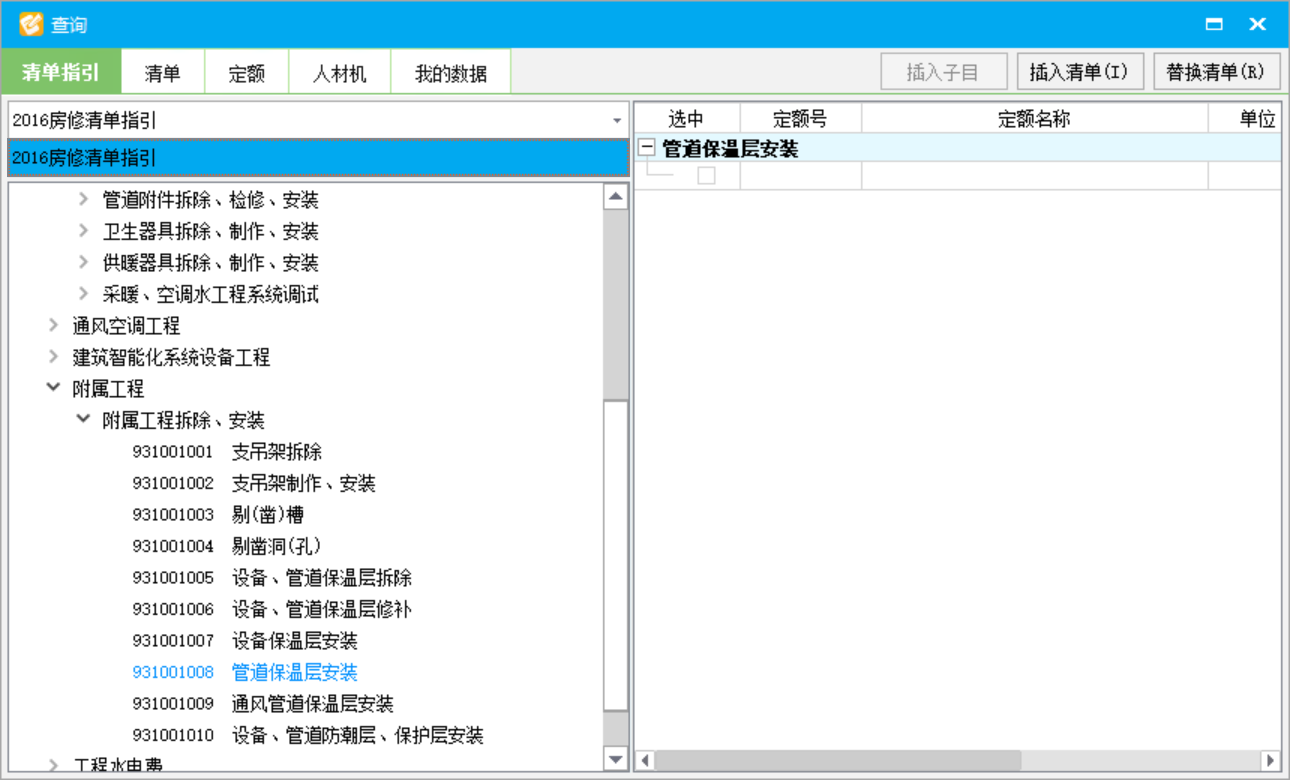Click table horizontal scrollbar left arrow
The width and height of the screenshot is (1290, 780).
click(x=645, y=761)
